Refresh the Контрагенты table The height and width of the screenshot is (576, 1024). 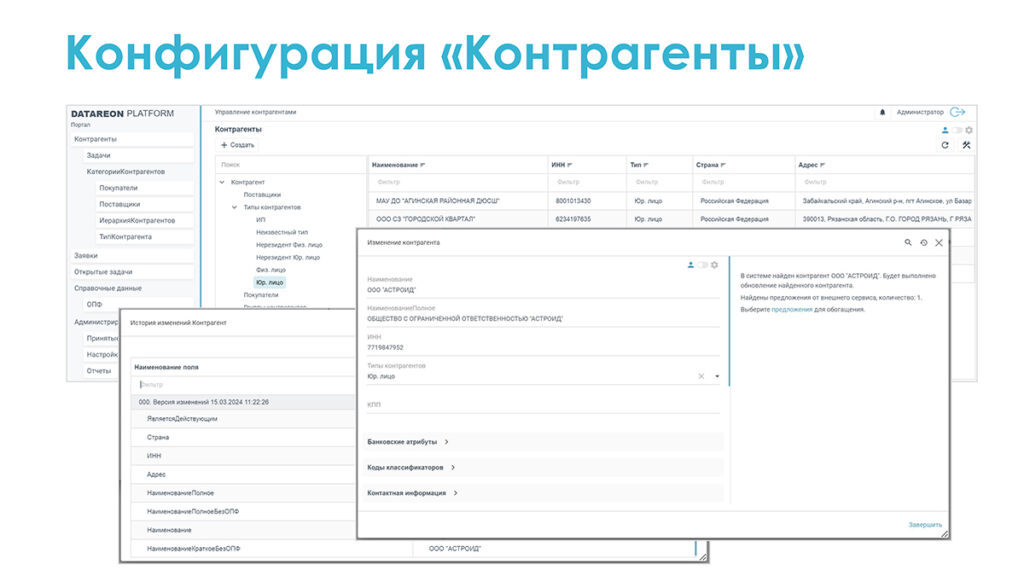pyautogui.click(x=945, y=145)
